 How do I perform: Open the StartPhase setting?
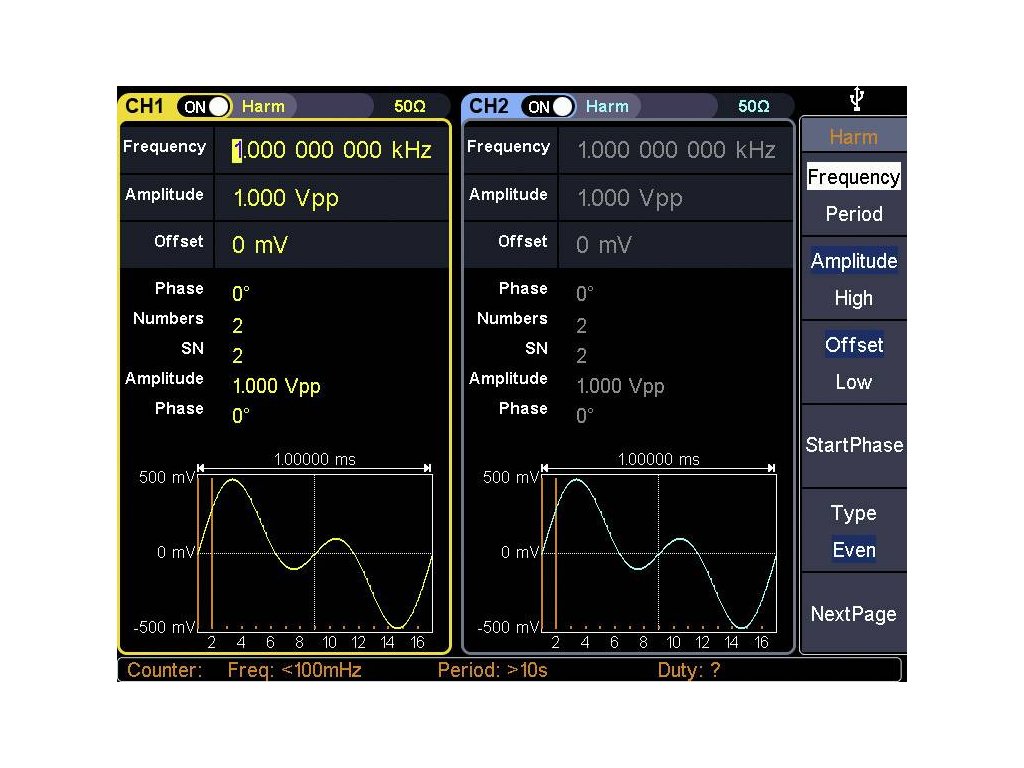pos(853,445)
